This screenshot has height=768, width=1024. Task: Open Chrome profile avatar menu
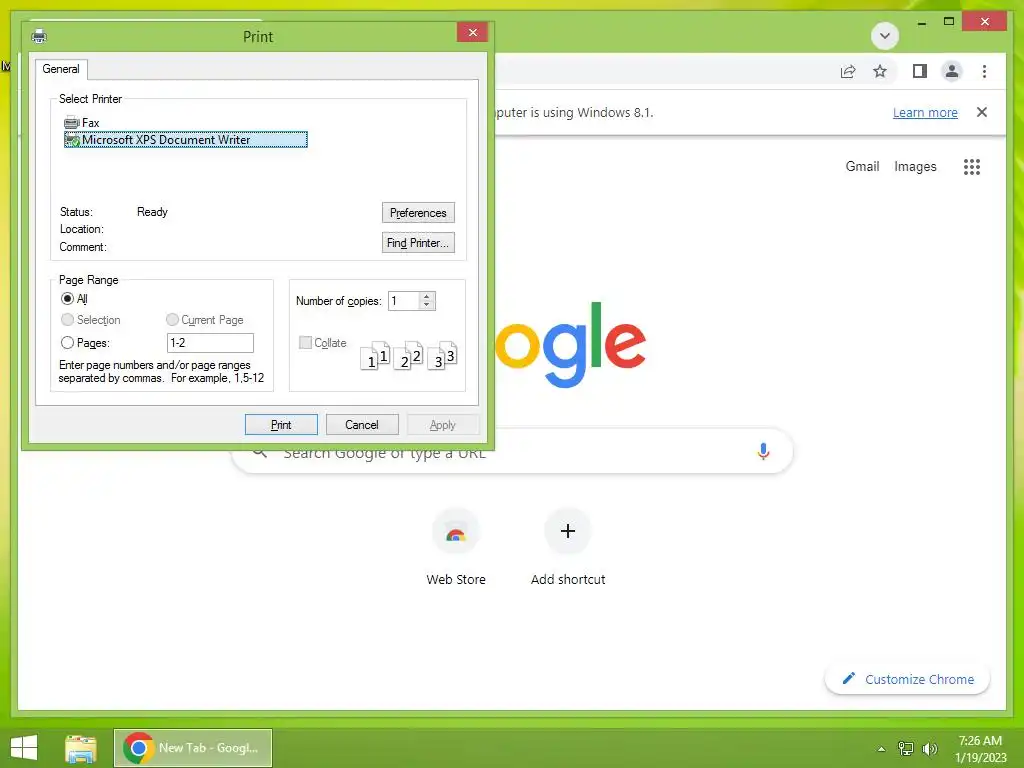coord(952,71)
